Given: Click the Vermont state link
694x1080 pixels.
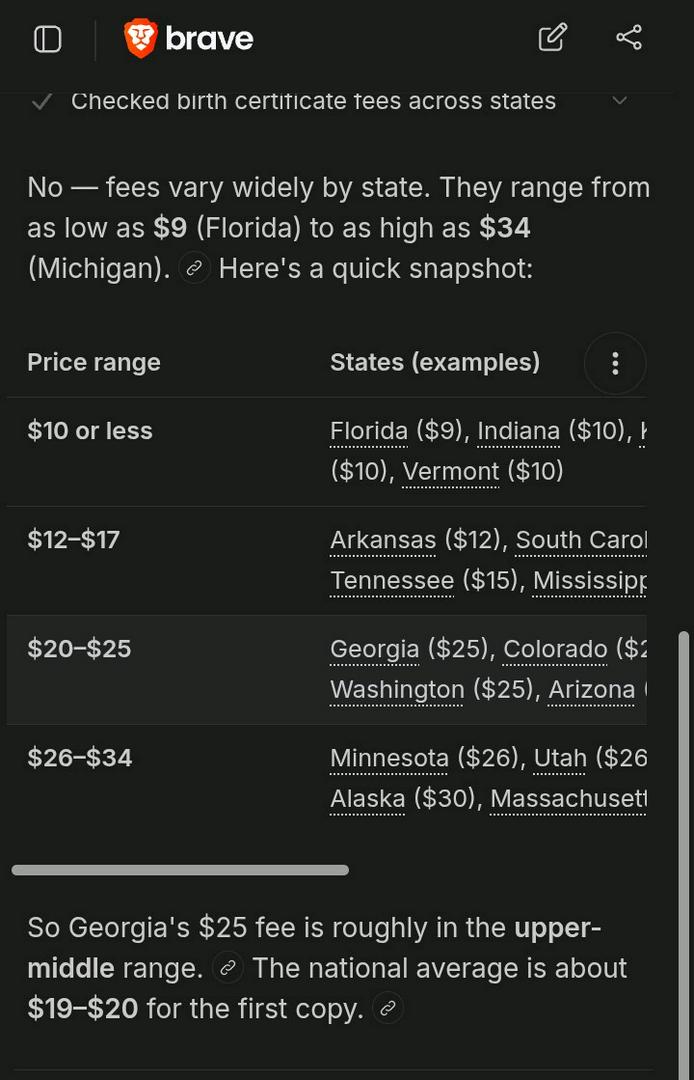Looking at the screenshot, I should [450, 472].
